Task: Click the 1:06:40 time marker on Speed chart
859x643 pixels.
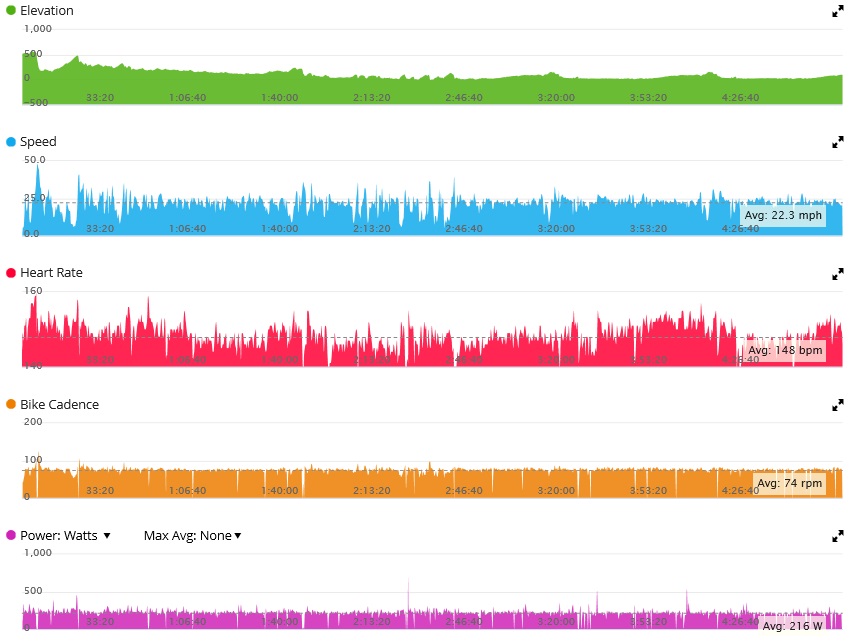Action: coord(187,228)
